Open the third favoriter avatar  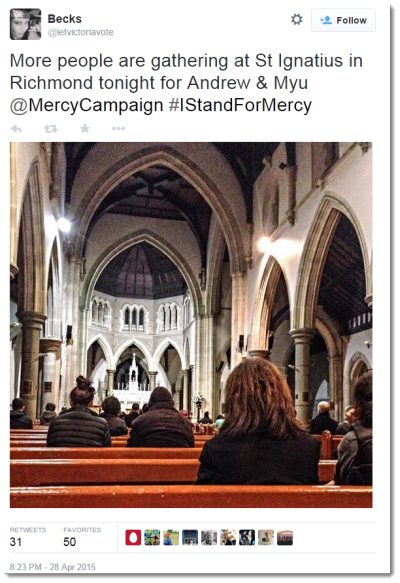(x=171, y=538)
